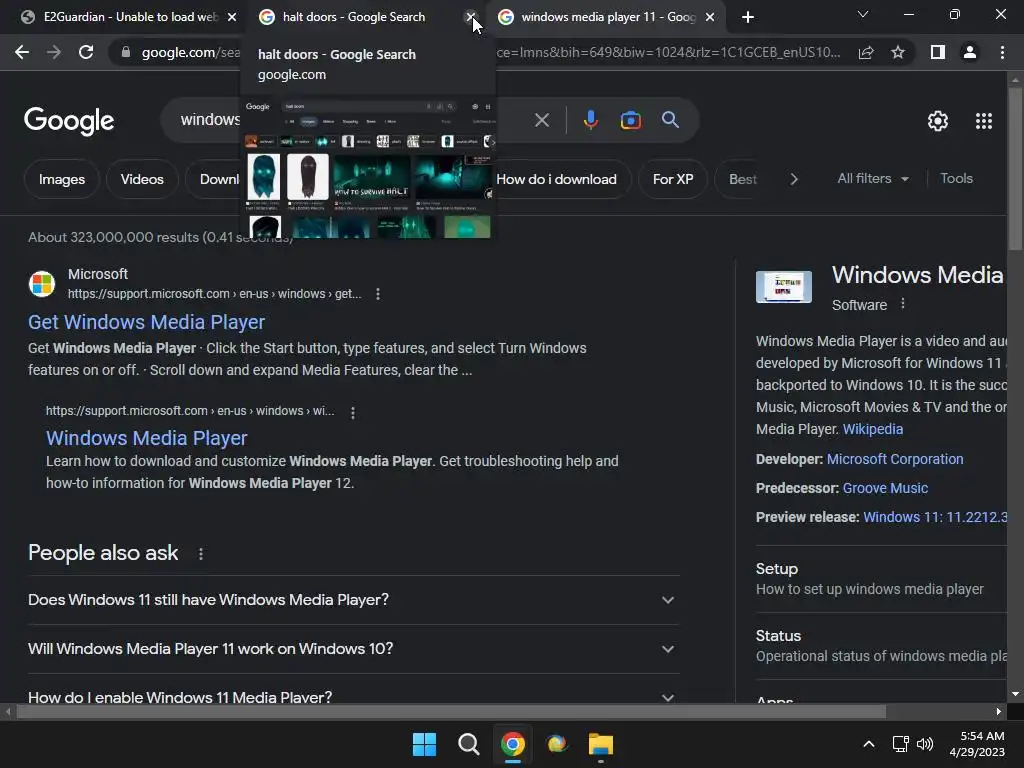Clear the Google search box
Screen dimensions: 1024x768
pyautogui.click(x=541, y=120)
